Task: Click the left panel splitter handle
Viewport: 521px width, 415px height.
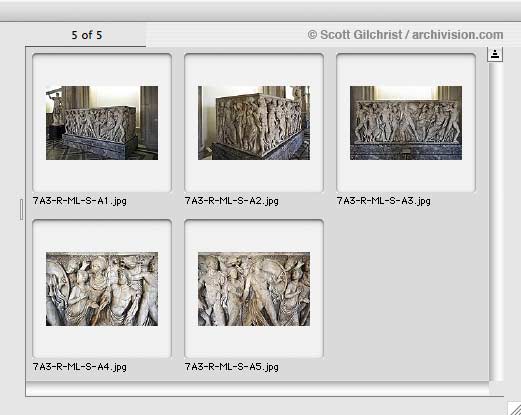Action: coord(21,209)
